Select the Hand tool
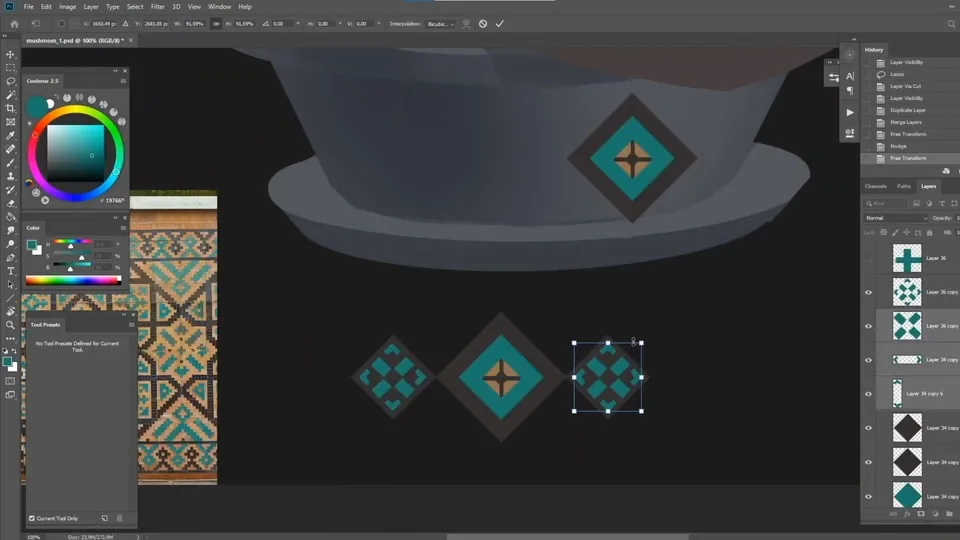Viewport: 960px width, 540px height. [x=10, y=312]
